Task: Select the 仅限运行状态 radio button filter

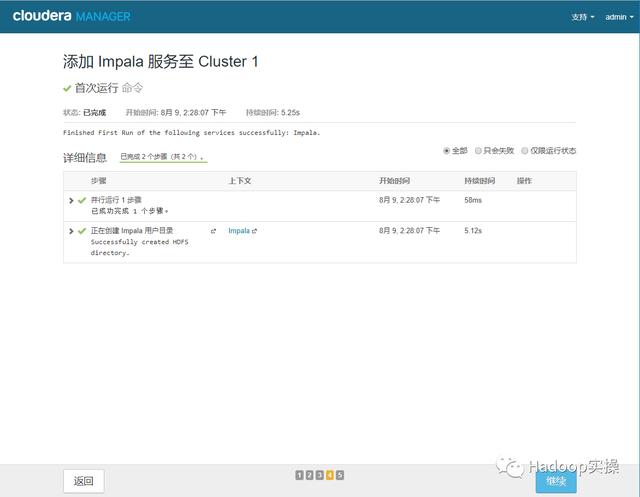Action: [x=525, y=151]
